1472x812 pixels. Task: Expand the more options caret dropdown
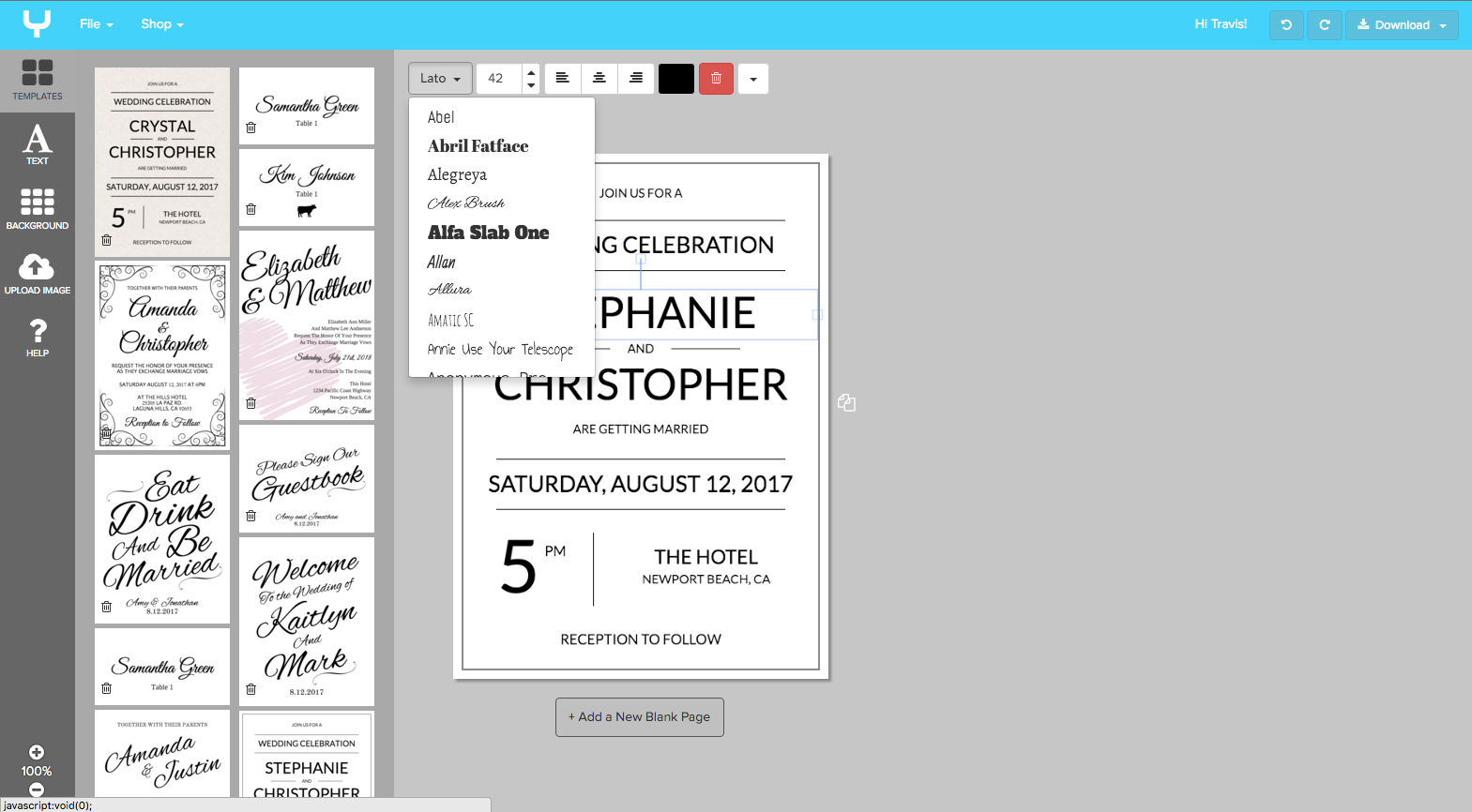pyautogui.click(x=753, y=79)
